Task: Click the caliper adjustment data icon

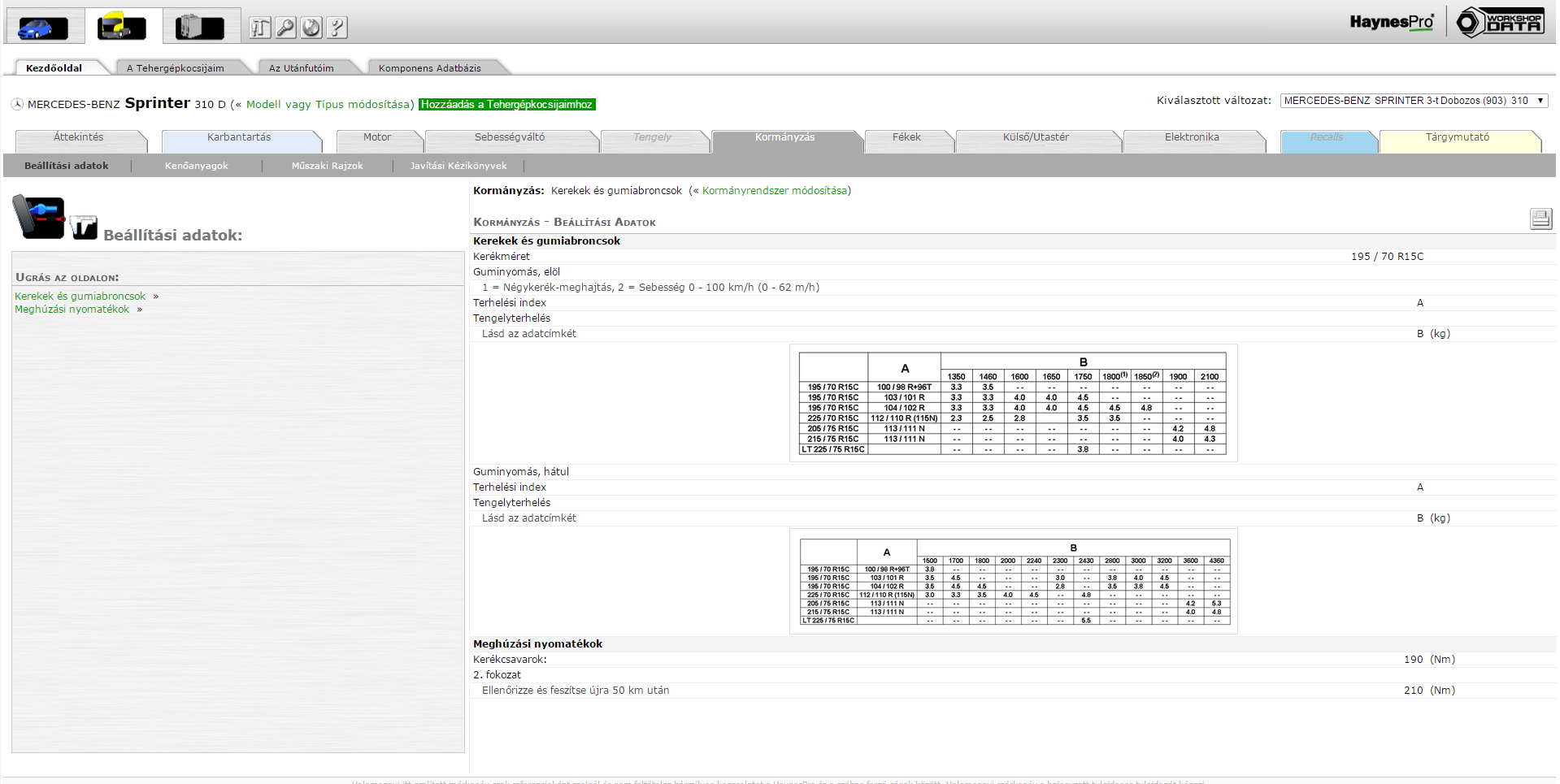Action: coord(83,227)
